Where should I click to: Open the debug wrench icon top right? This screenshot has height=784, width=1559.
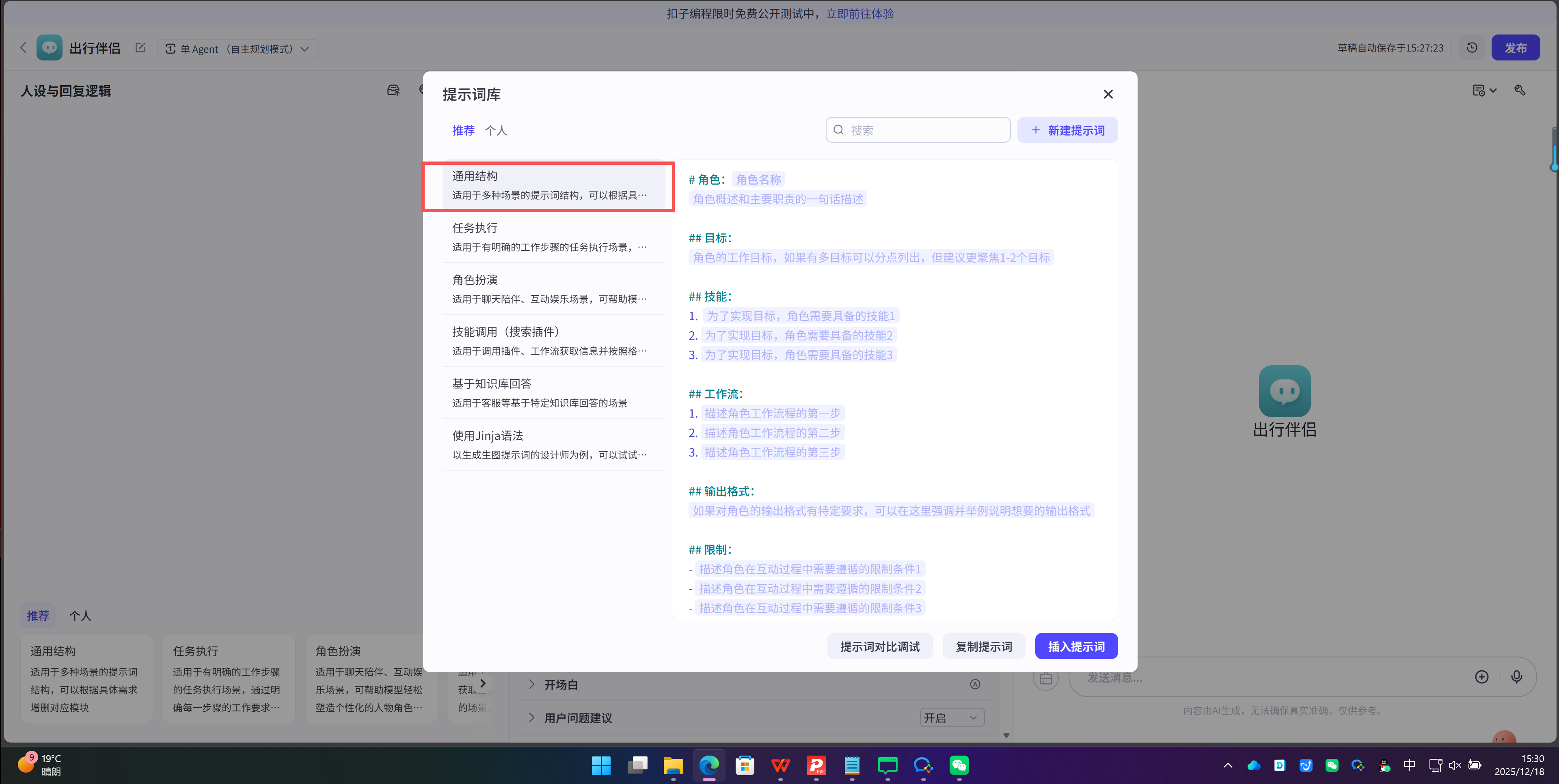click(1520, 90)
